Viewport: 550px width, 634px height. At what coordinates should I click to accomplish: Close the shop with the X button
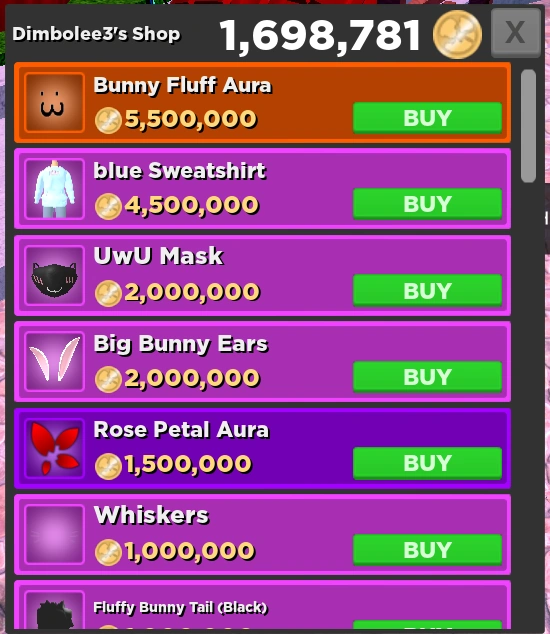pyautogui.click(x=516, y=33)
